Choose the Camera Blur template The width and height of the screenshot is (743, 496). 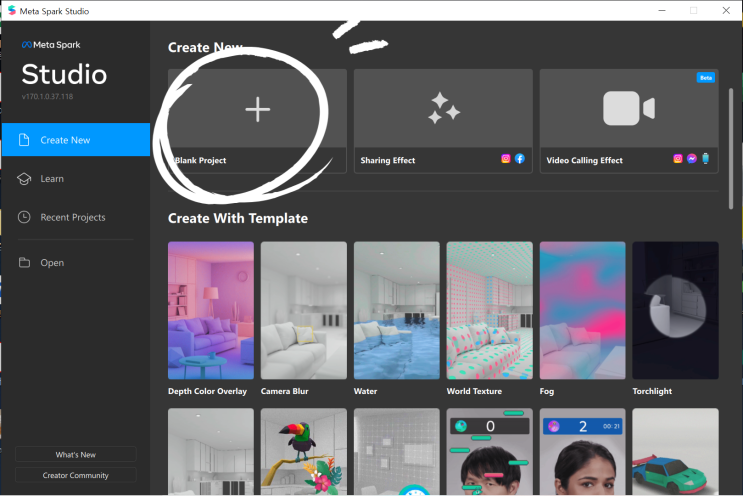(x=303, y=310)
